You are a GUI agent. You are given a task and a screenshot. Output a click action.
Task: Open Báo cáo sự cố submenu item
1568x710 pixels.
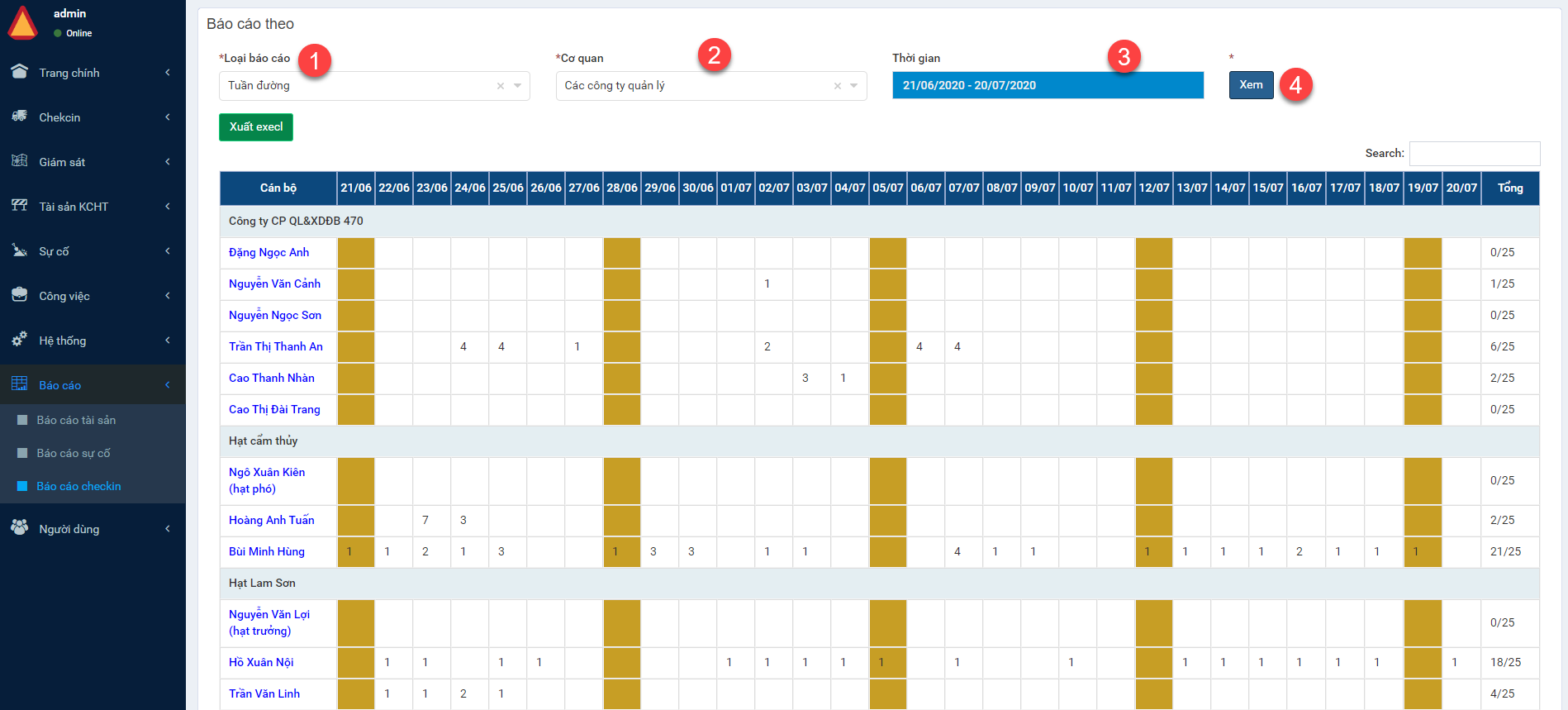pos(74,453)
